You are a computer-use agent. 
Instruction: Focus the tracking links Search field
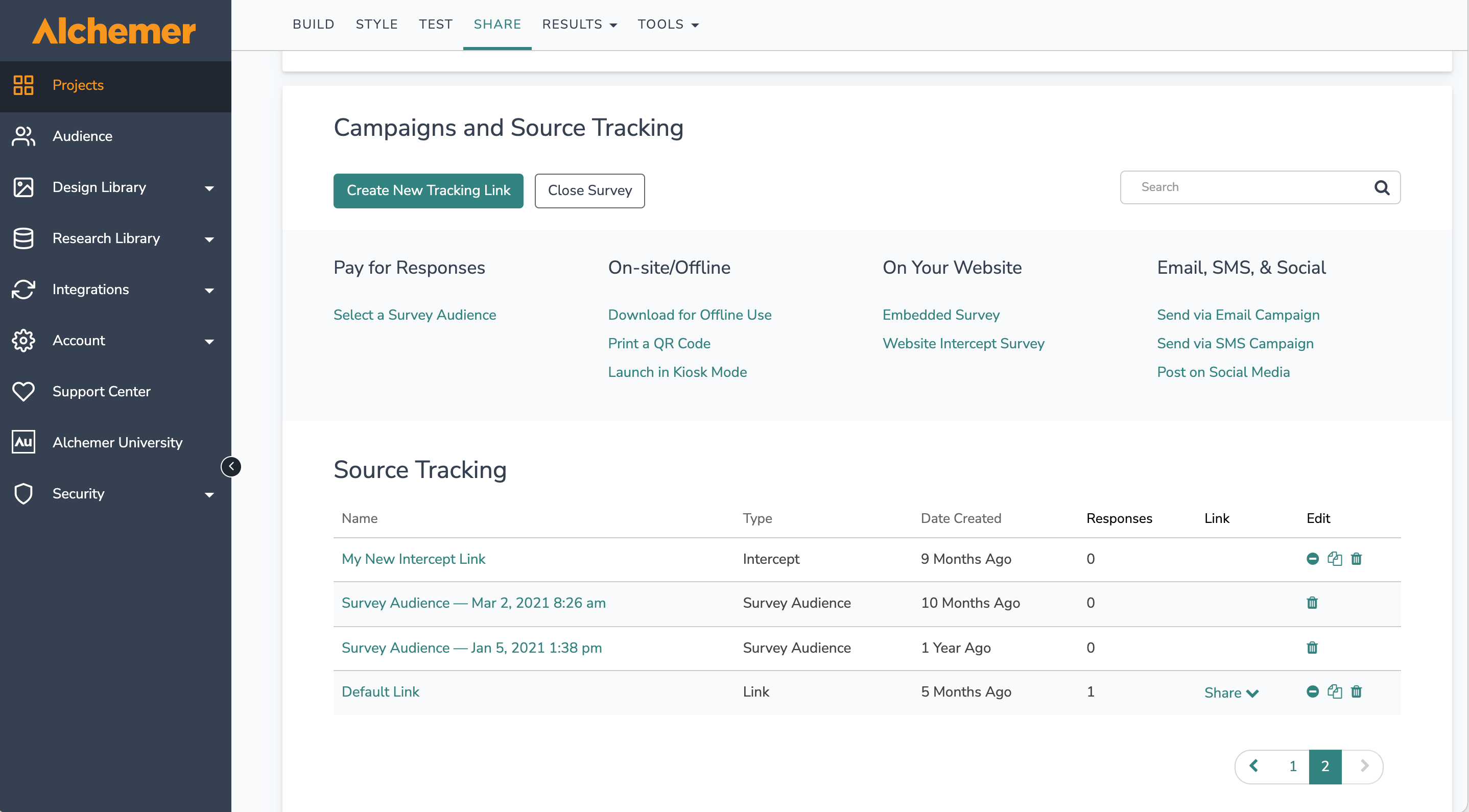pyautogui.click(x=1249, y=187)
